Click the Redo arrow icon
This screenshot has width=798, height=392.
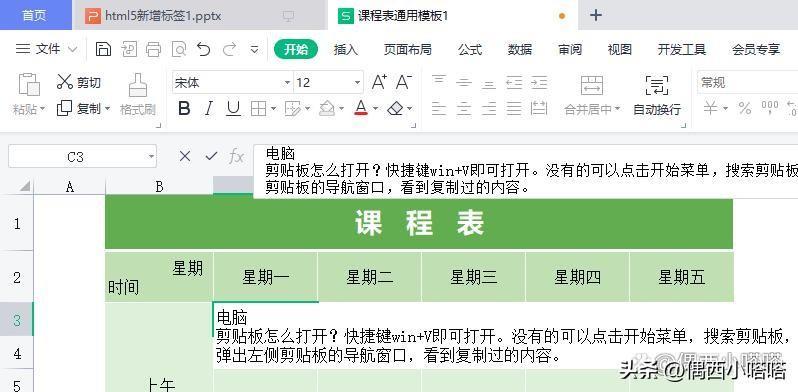pos(230,49)
